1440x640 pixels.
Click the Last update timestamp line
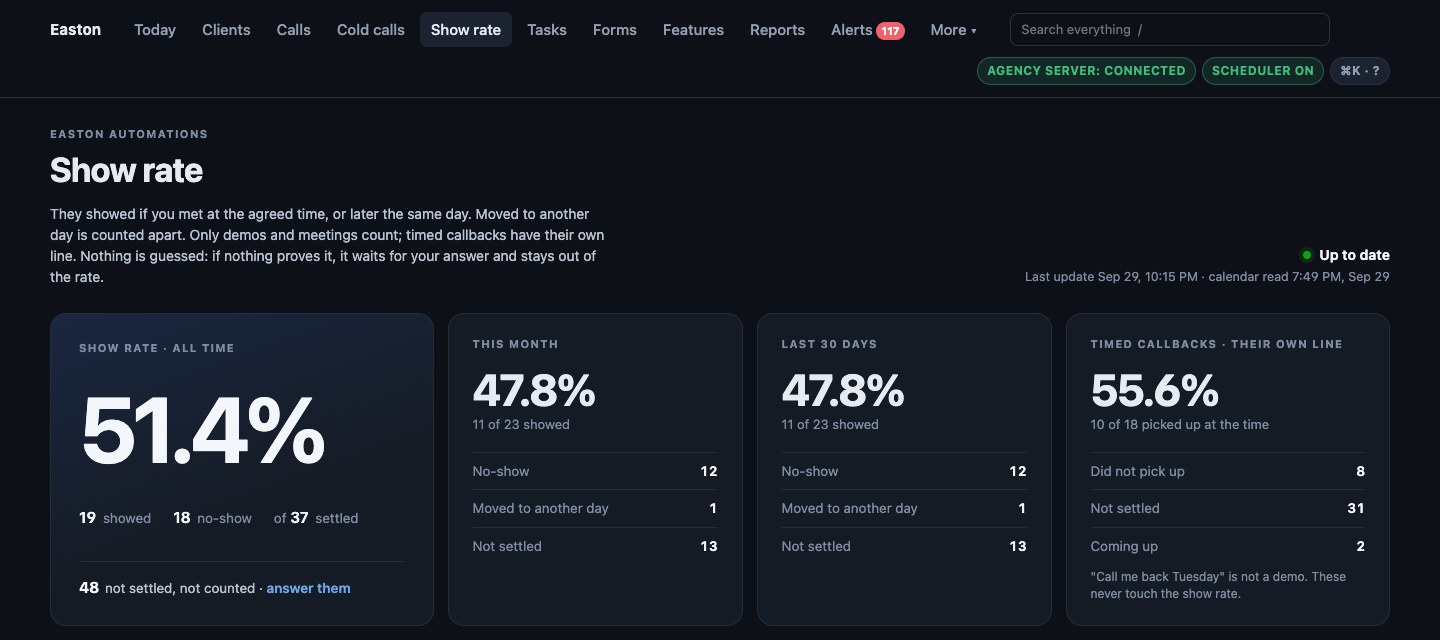1207,276
